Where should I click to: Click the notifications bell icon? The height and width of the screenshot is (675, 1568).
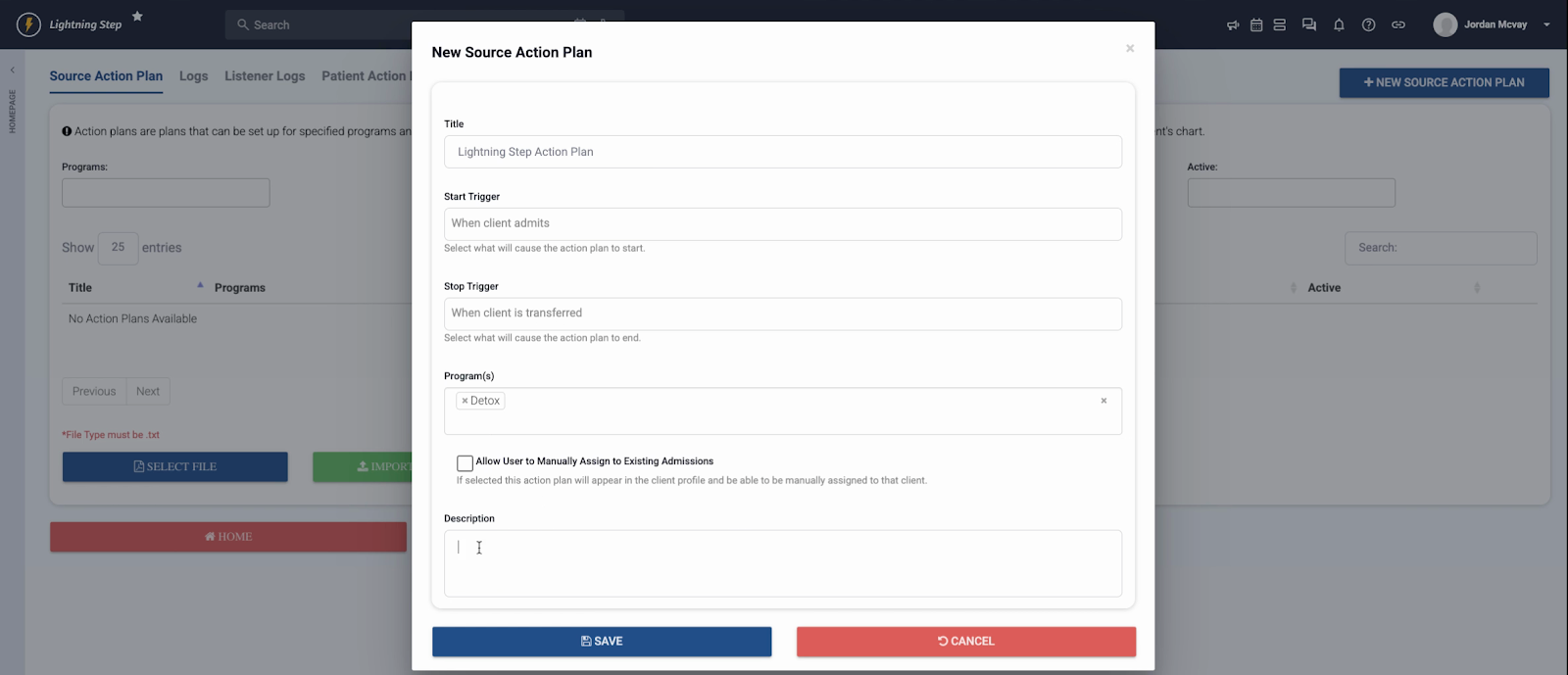tap(1339, 25)
